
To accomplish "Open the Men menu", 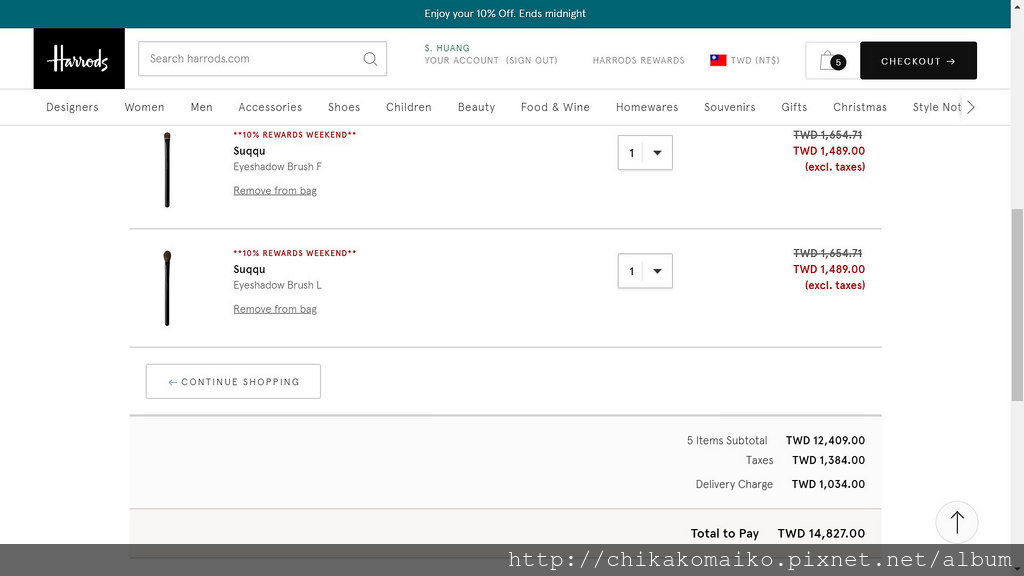I will click(x=201, y=107).
